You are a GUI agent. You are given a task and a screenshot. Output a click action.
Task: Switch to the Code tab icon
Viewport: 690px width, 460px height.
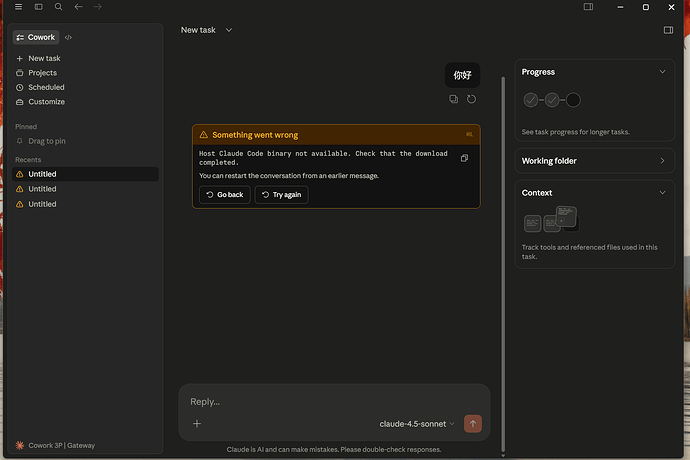tap(68, 37)
